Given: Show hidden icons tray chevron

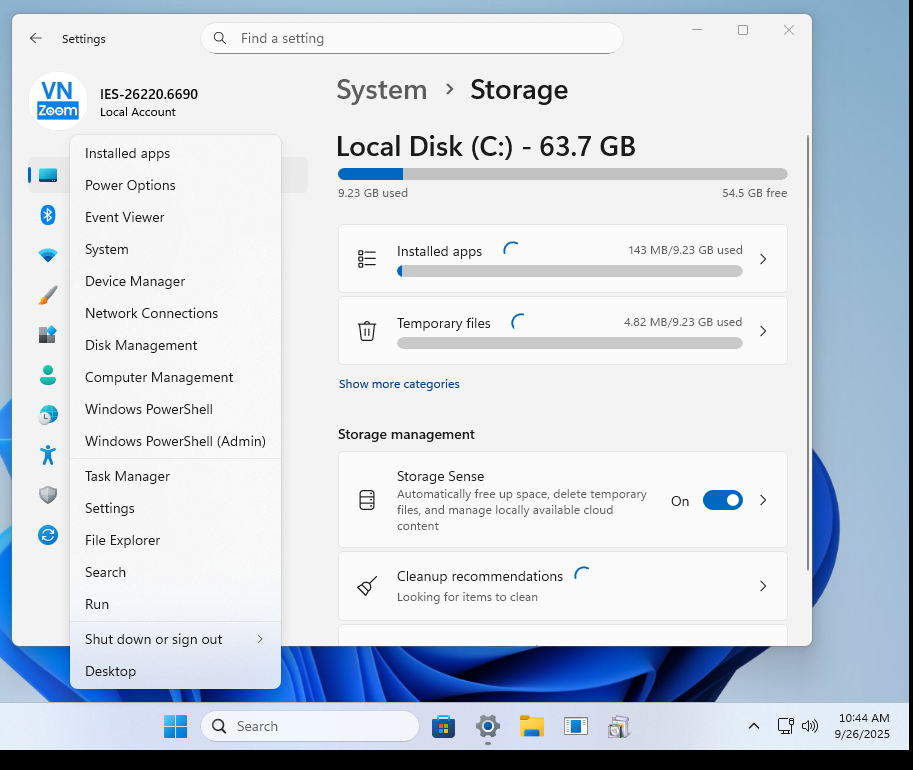Looking at the screenshot, I should (753, 726).
